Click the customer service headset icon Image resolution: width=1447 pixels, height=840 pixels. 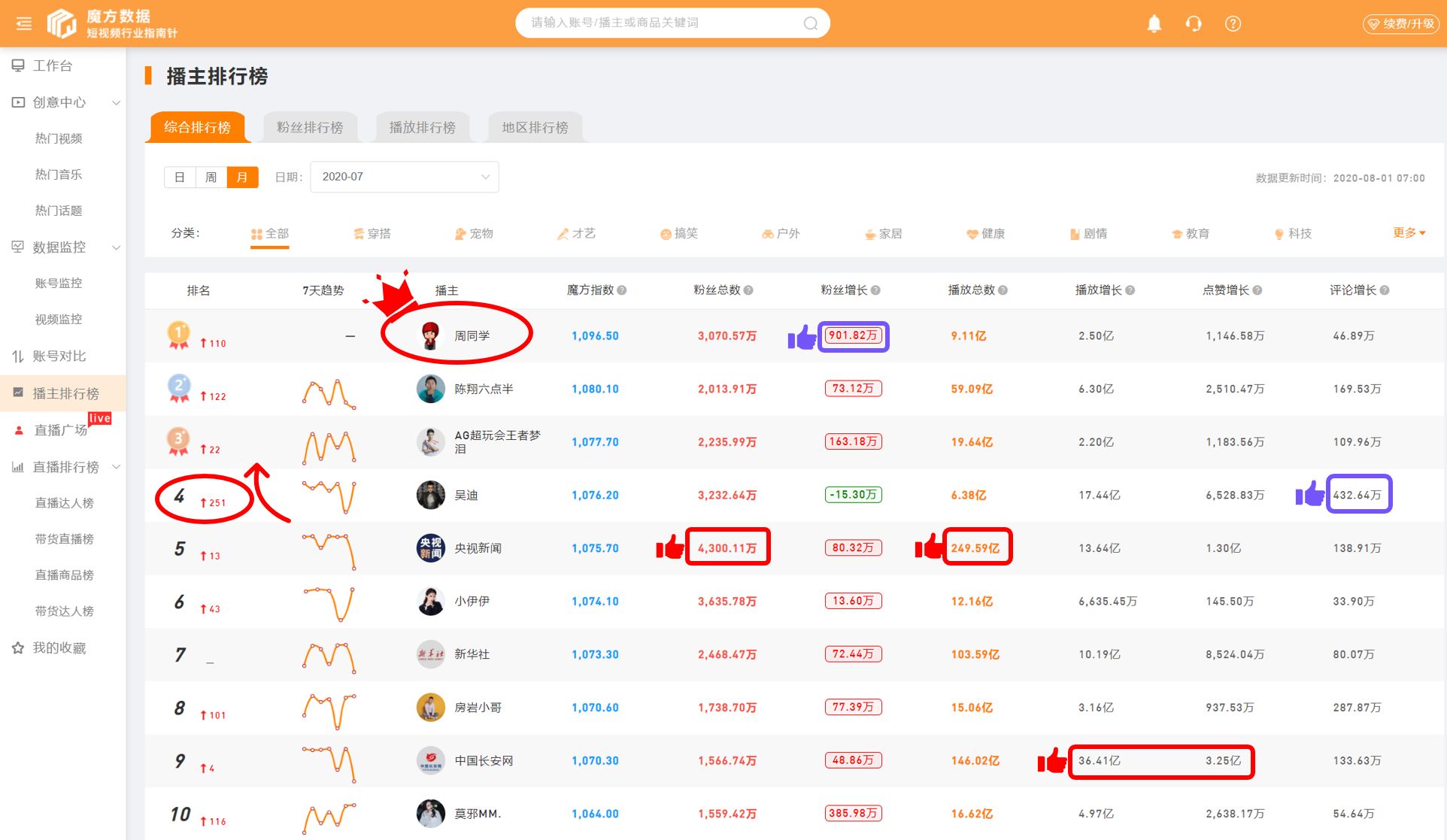click(1193, 23)
